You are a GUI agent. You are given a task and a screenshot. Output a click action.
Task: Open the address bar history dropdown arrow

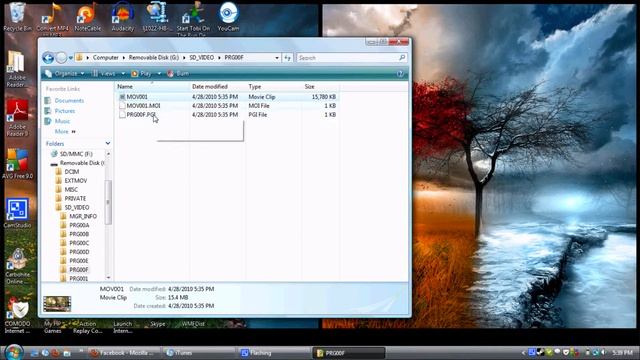click(277, 58)
